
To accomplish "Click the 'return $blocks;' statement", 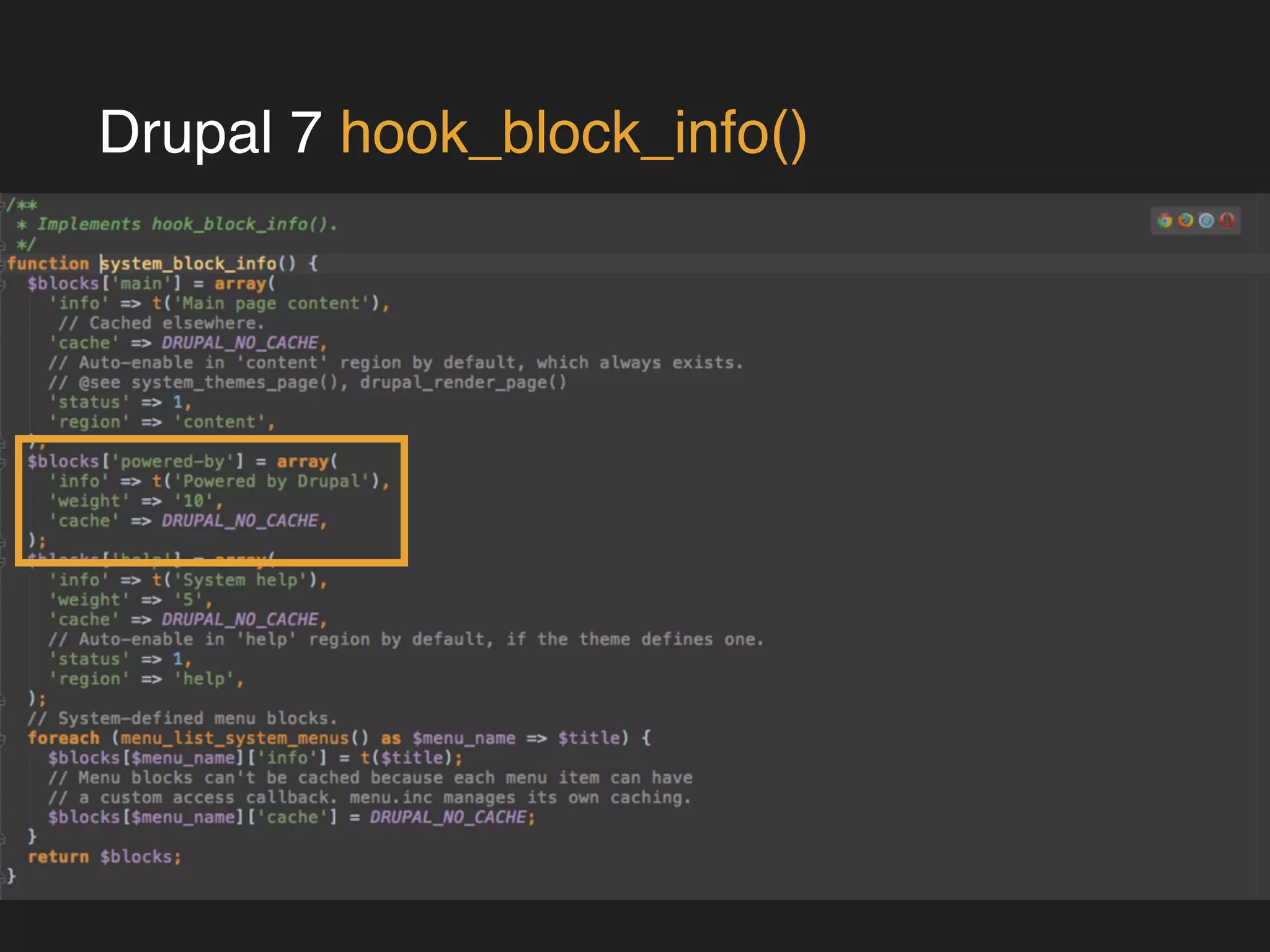I will coord(105,857).
